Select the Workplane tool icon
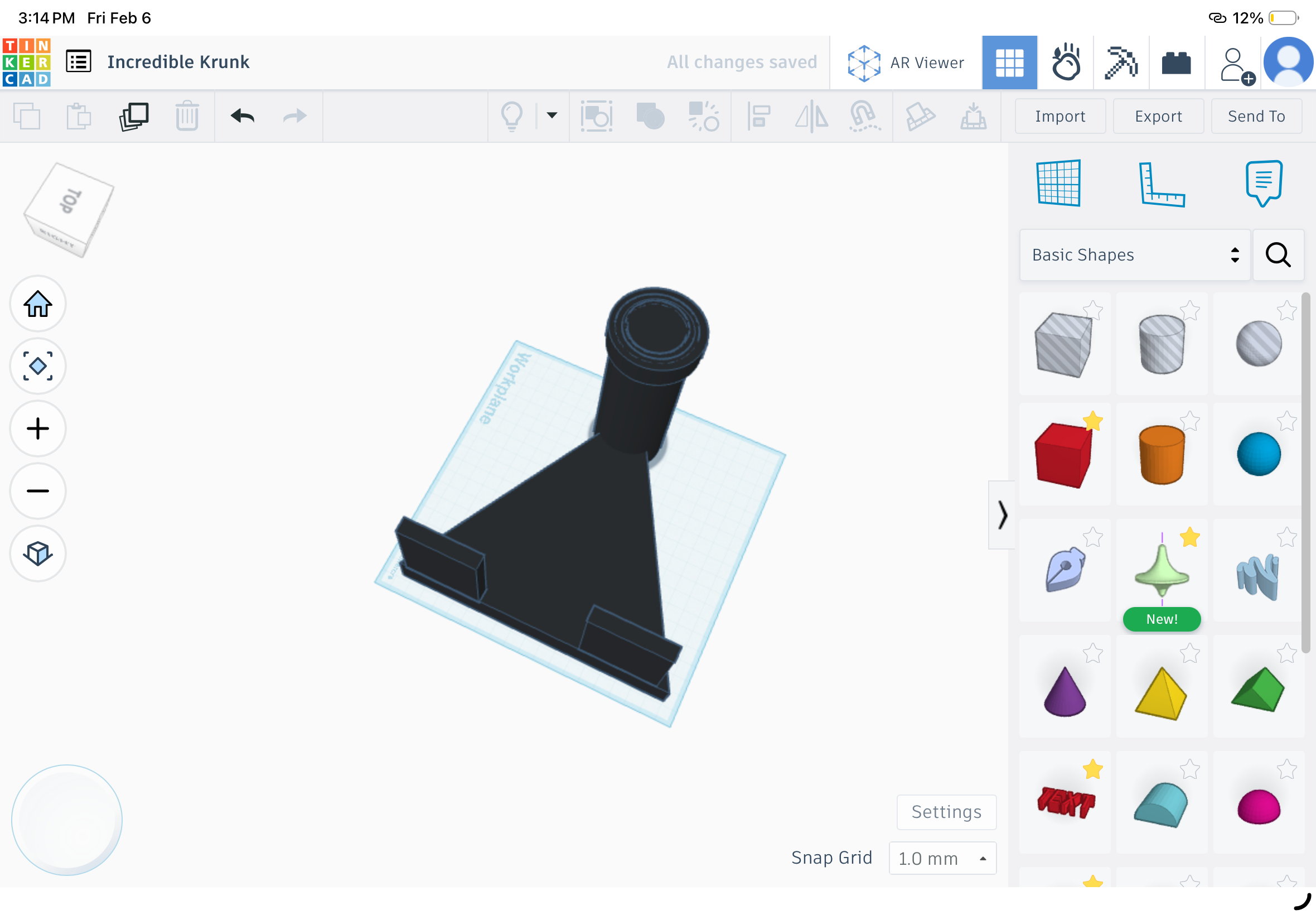The image size is (1316, 915). pos(1059,183)
